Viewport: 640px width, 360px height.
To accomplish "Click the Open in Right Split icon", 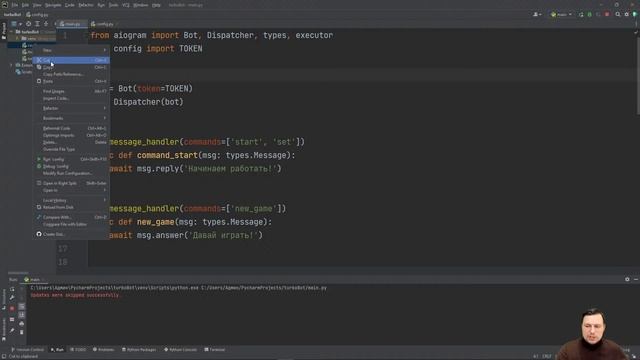I will [x=39, y=183].
